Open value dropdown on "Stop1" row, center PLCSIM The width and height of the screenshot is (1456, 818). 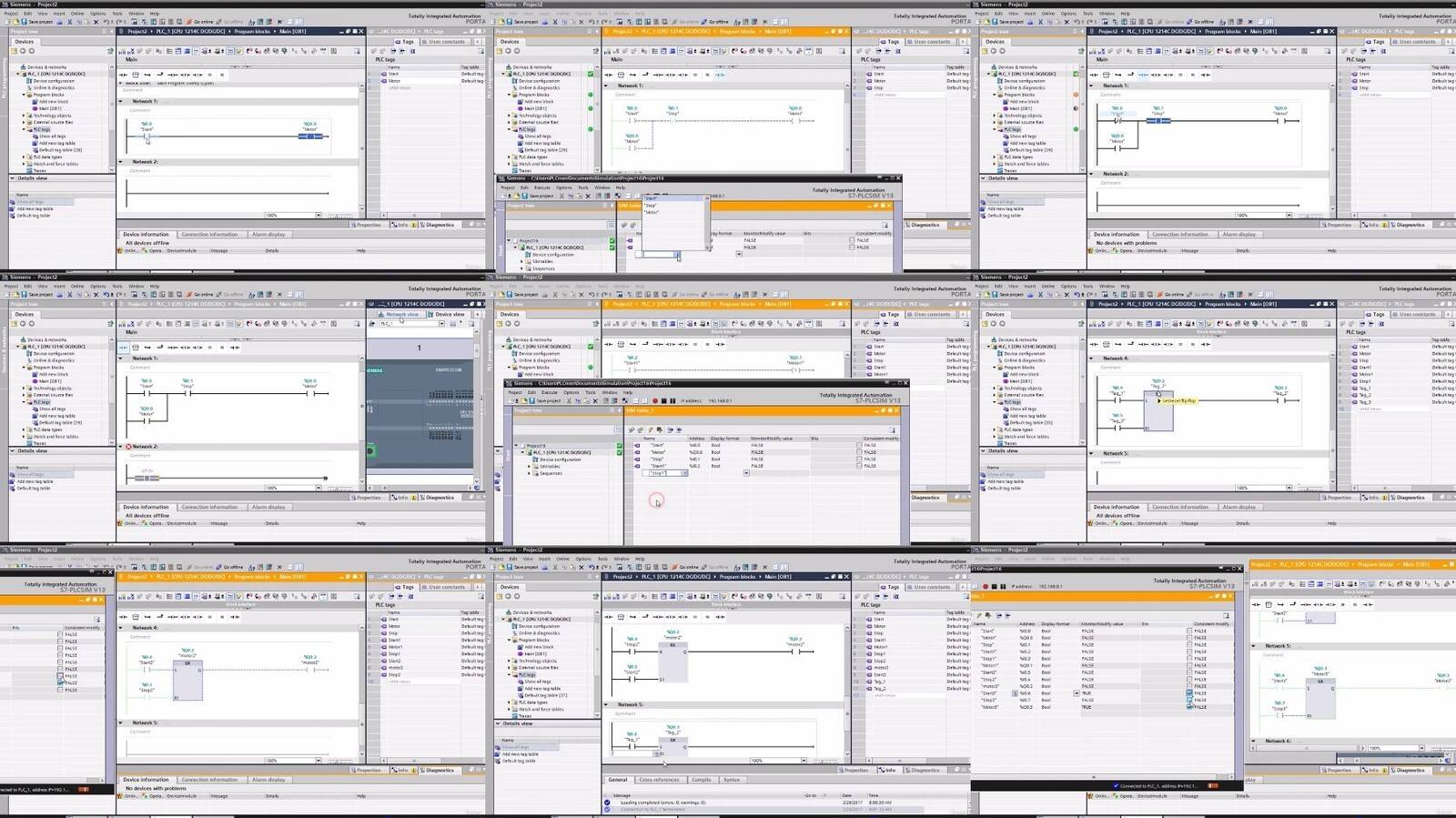[746, 473]
